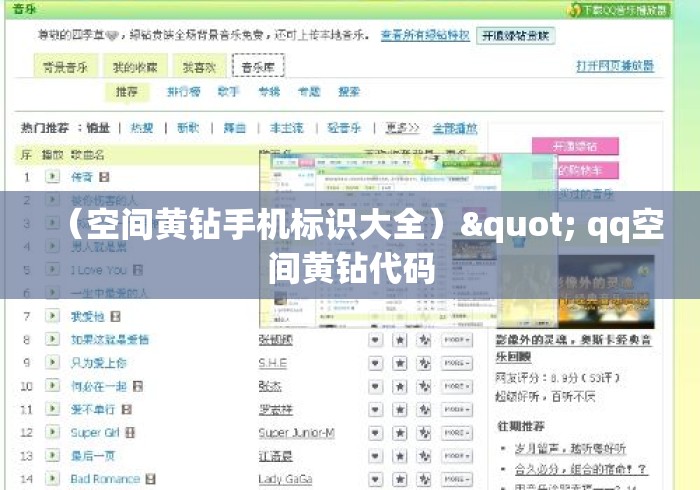Screen dimensions: 700x490
Task: Switch to 我的收藏 tab
Action: pyautogui.click(x=135, y=66)
